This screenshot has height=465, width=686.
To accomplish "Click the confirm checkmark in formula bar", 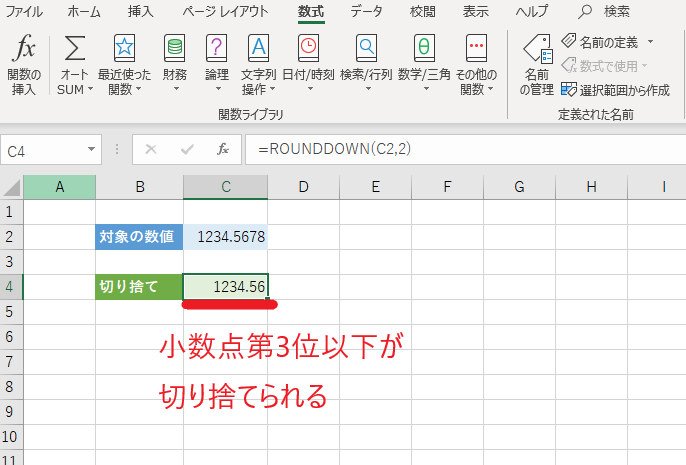I will [x=187, y=150].
